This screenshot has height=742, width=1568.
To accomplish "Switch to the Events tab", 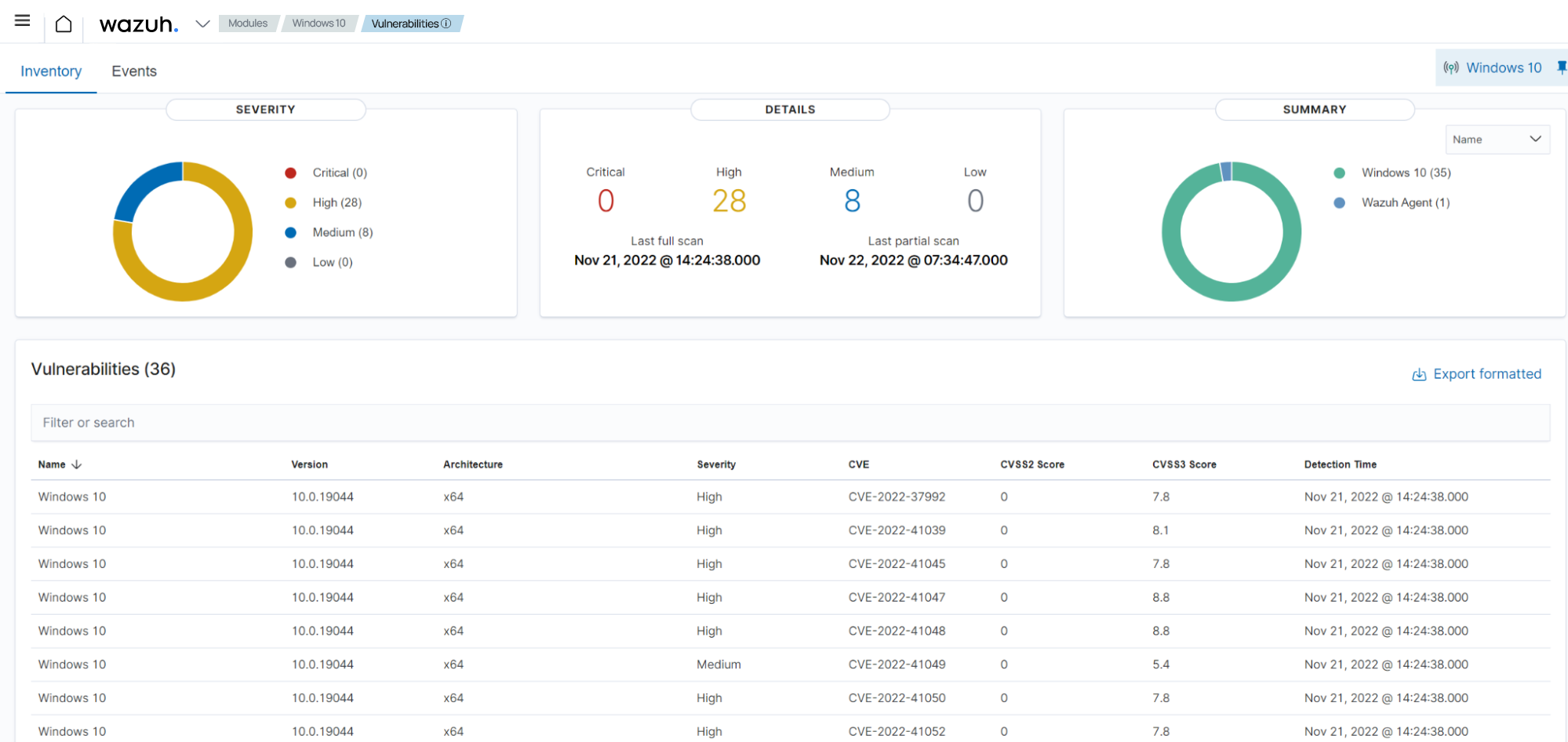I will point(134,71).
